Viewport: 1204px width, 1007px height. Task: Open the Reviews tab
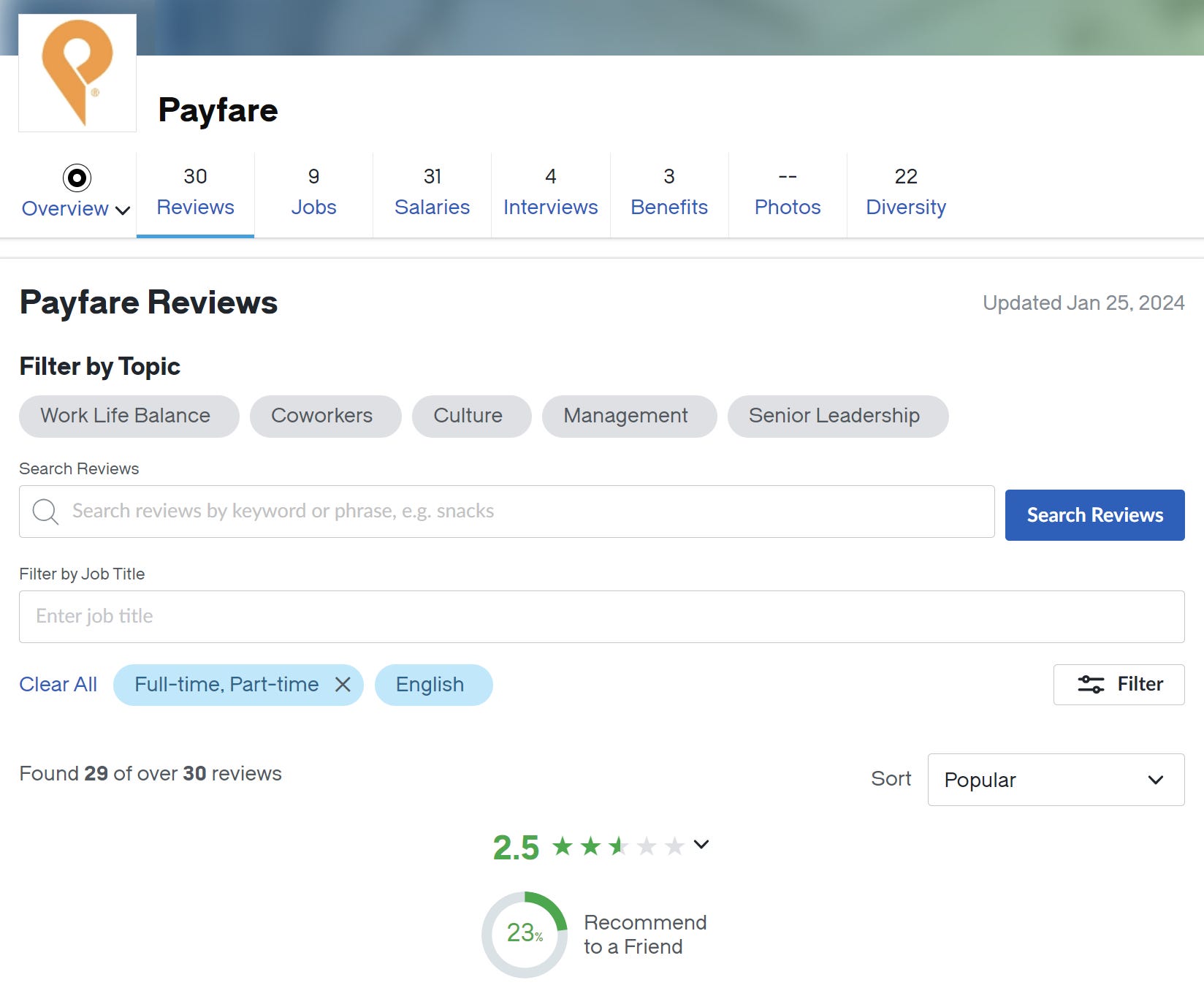coord(195,193)
